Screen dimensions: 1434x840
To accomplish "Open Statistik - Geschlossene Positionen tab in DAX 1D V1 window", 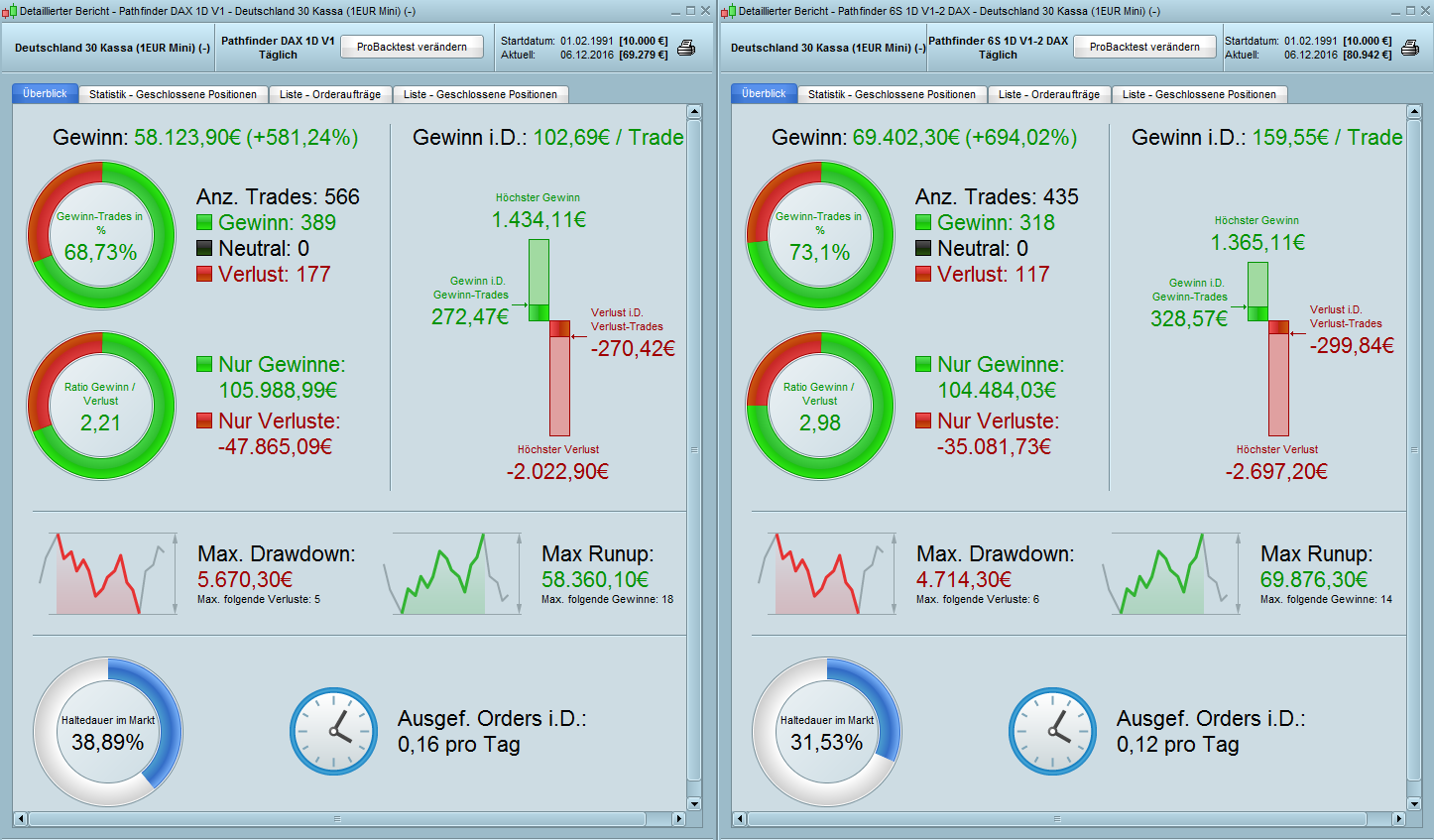I will pos(173,94).
